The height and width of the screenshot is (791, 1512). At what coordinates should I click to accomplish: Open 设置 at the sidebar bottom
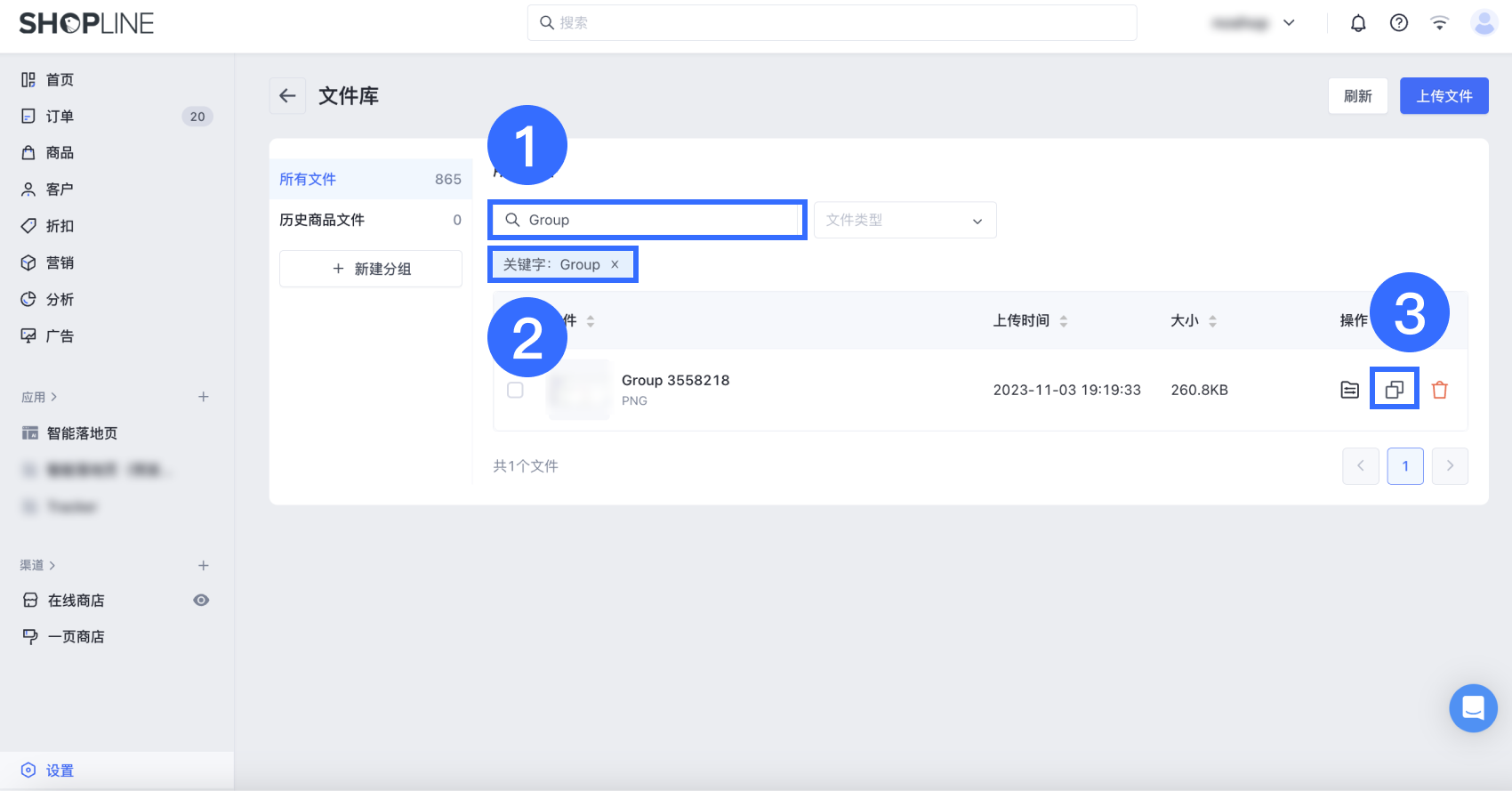pyautogui.click(x=60, y=771)
